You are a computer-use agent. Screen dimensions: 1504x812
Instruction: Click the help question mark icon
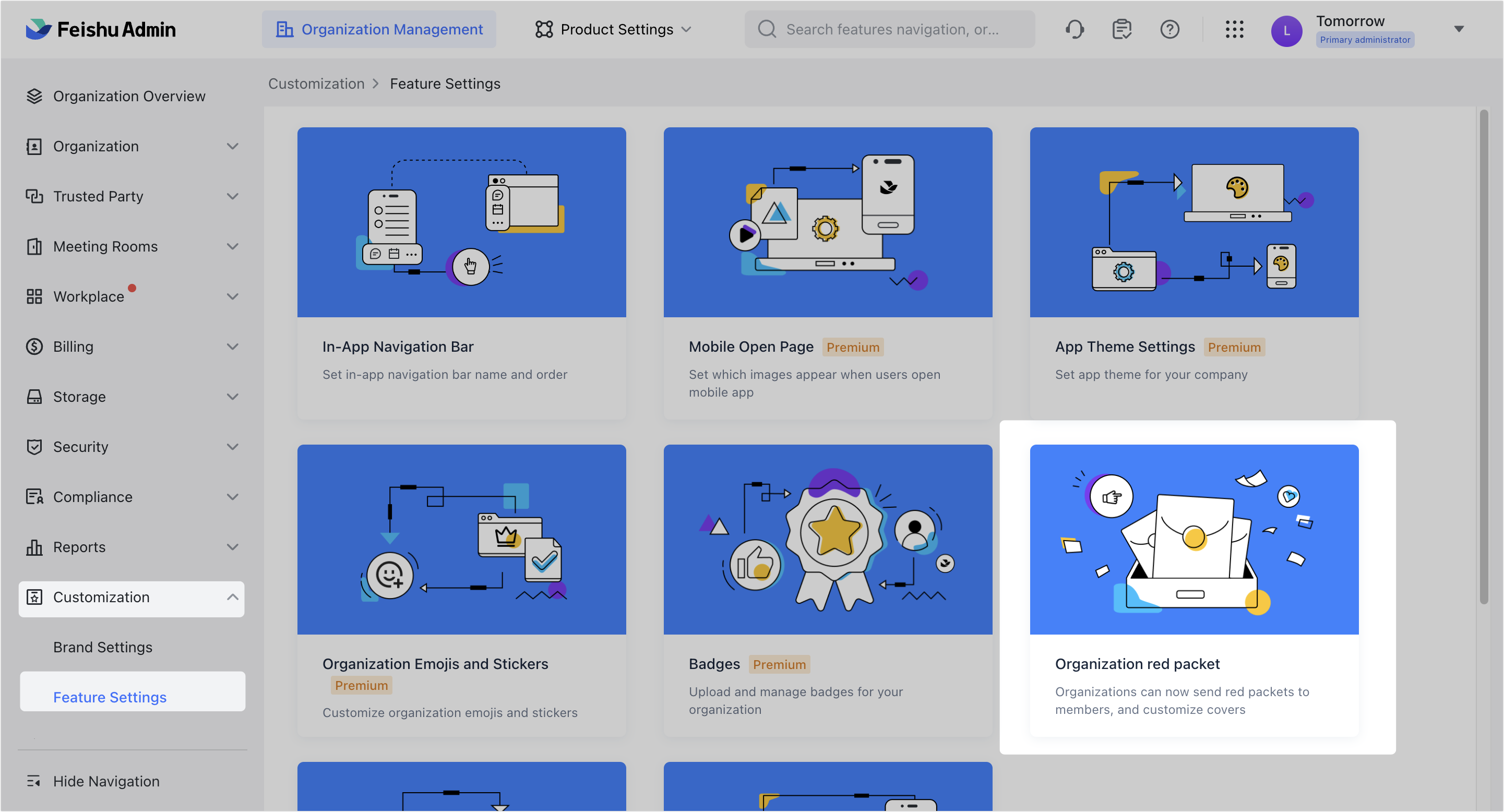[1169, 29]
